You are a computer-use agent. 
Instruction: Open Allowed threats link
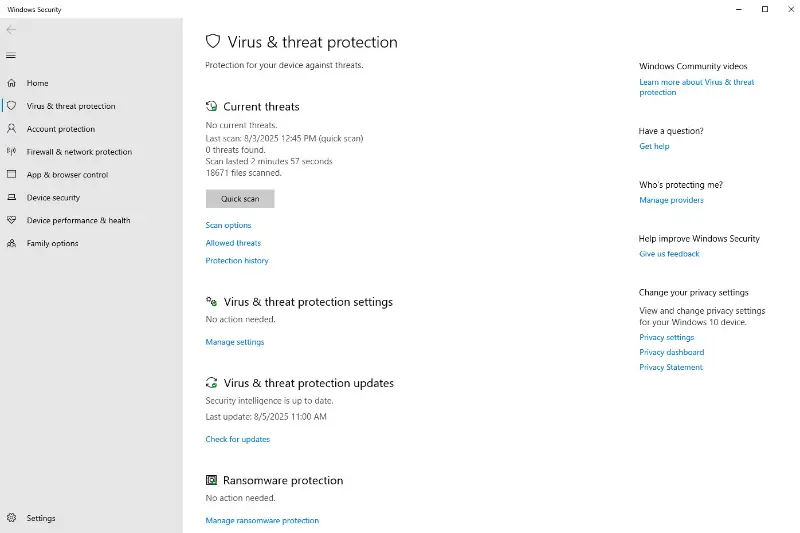point(233,243)
